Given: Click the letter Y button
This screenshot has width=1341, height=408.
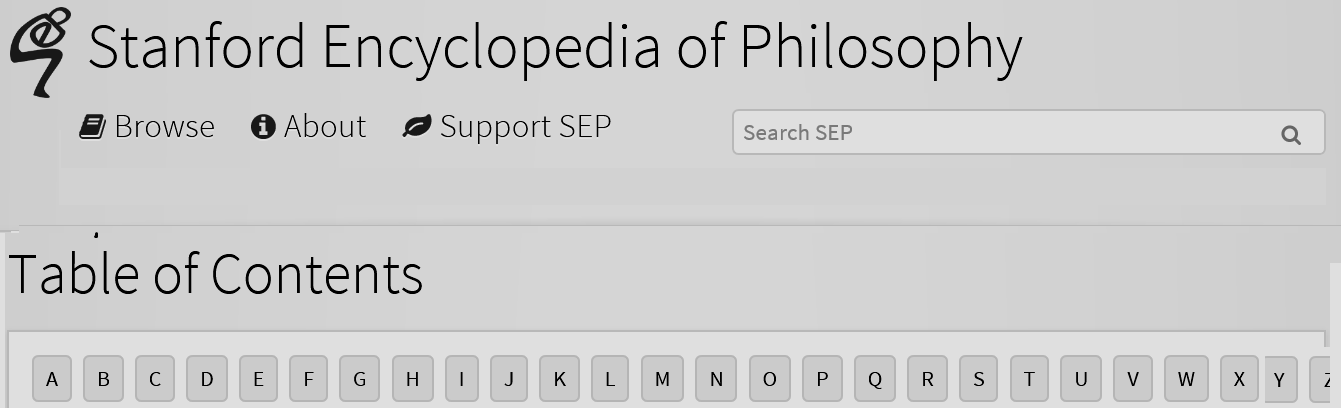Looking at the screenshot, I should 1280,381.
